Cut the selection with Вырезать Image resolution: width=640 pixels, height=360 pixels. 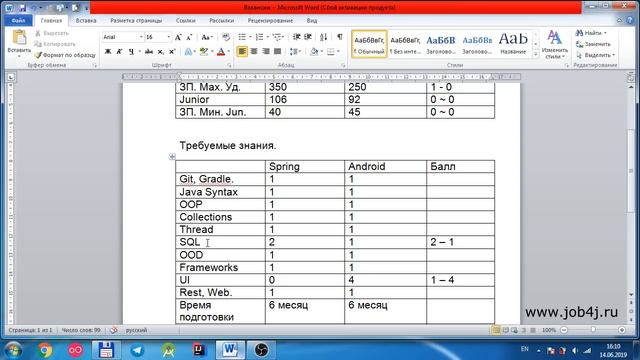pyautogui.click(x=52, y=33)
